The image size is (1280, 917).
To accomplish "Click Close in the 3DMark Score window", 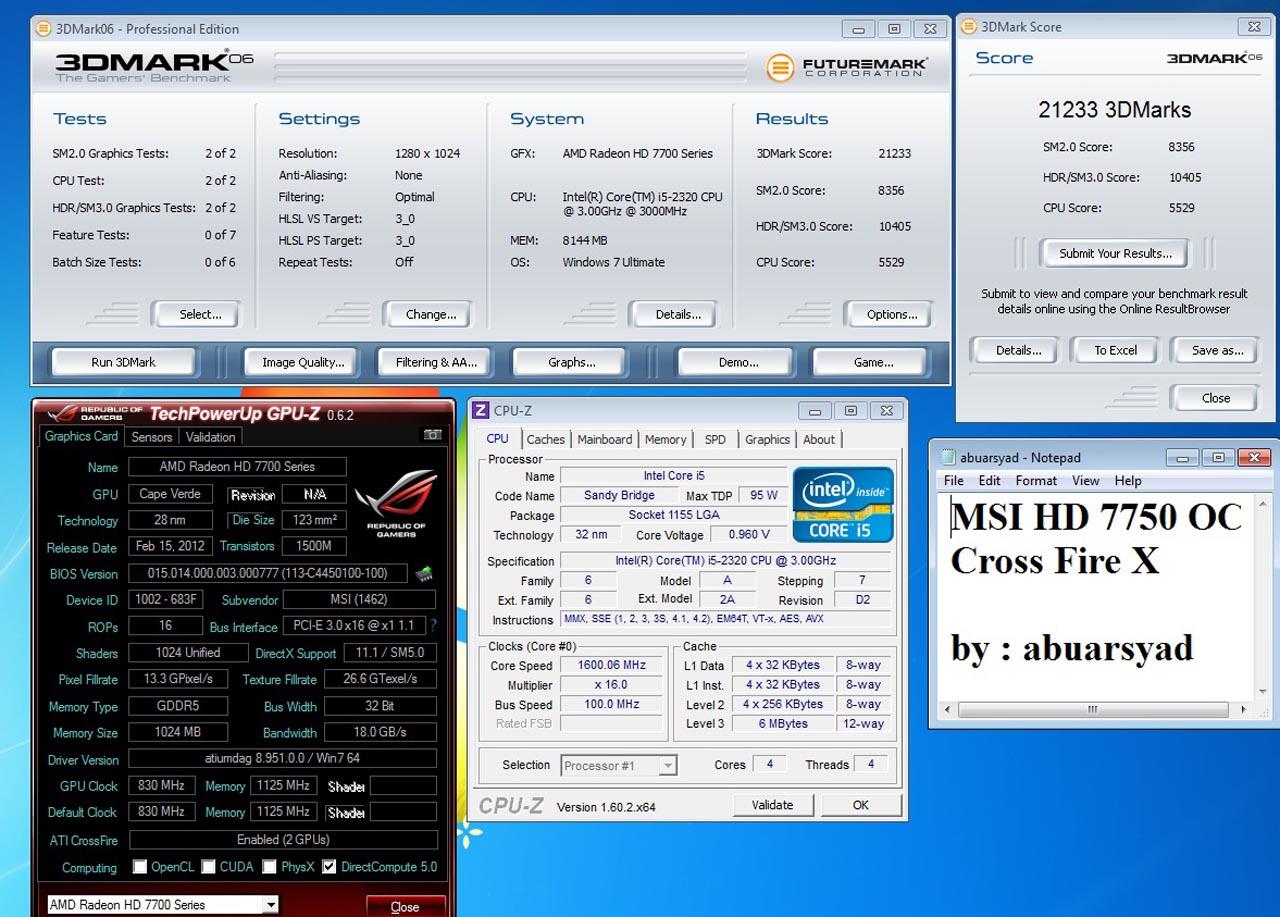I will tap(1216, 398).
